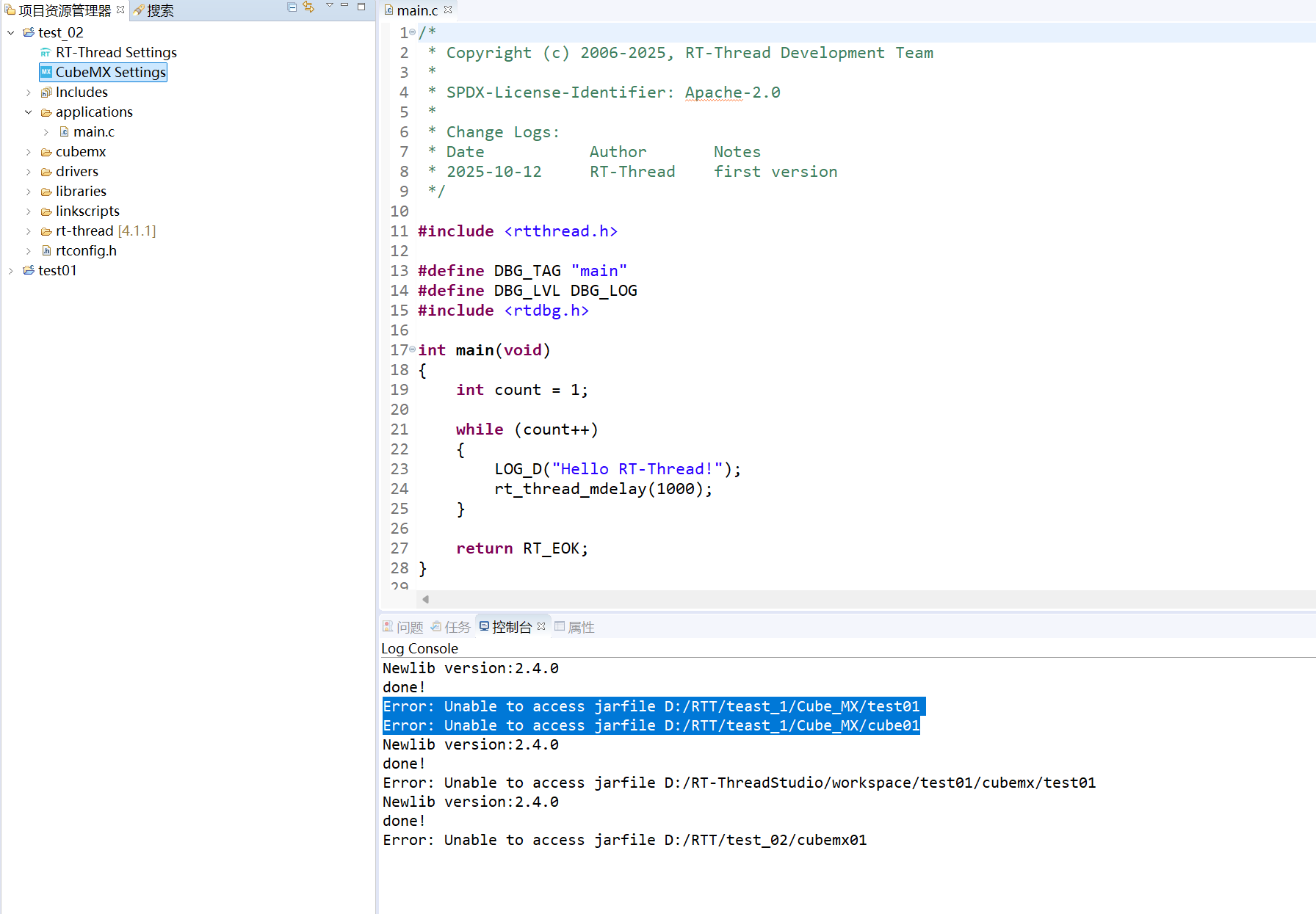The image size is (1316, 914).
Task: Collapse the applications folder
Action: point(29,112)
